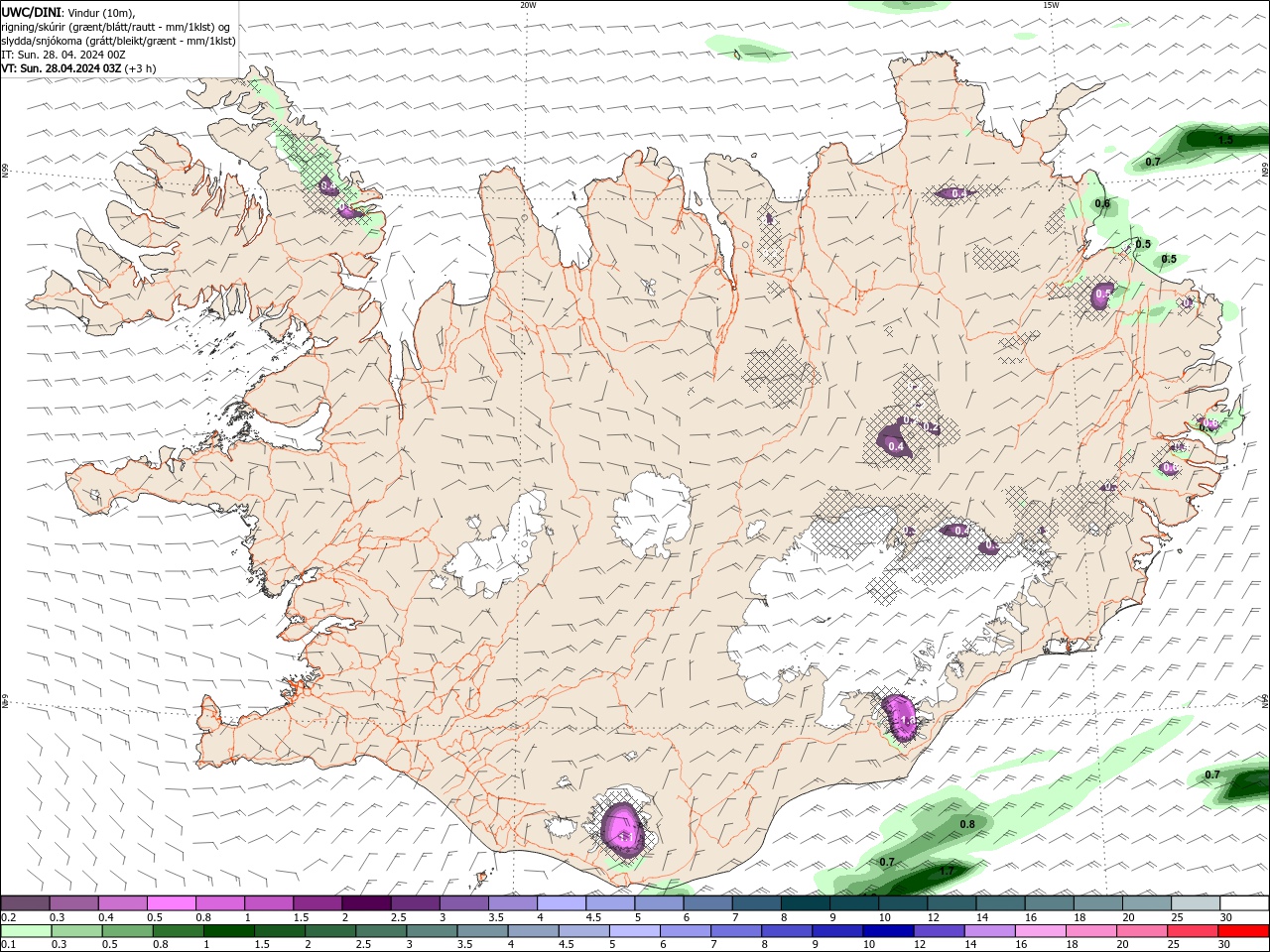Click the 1.5 rain value offshore northeast
This screenshot has width=1270, height=952.
(x=1225, y=141)
